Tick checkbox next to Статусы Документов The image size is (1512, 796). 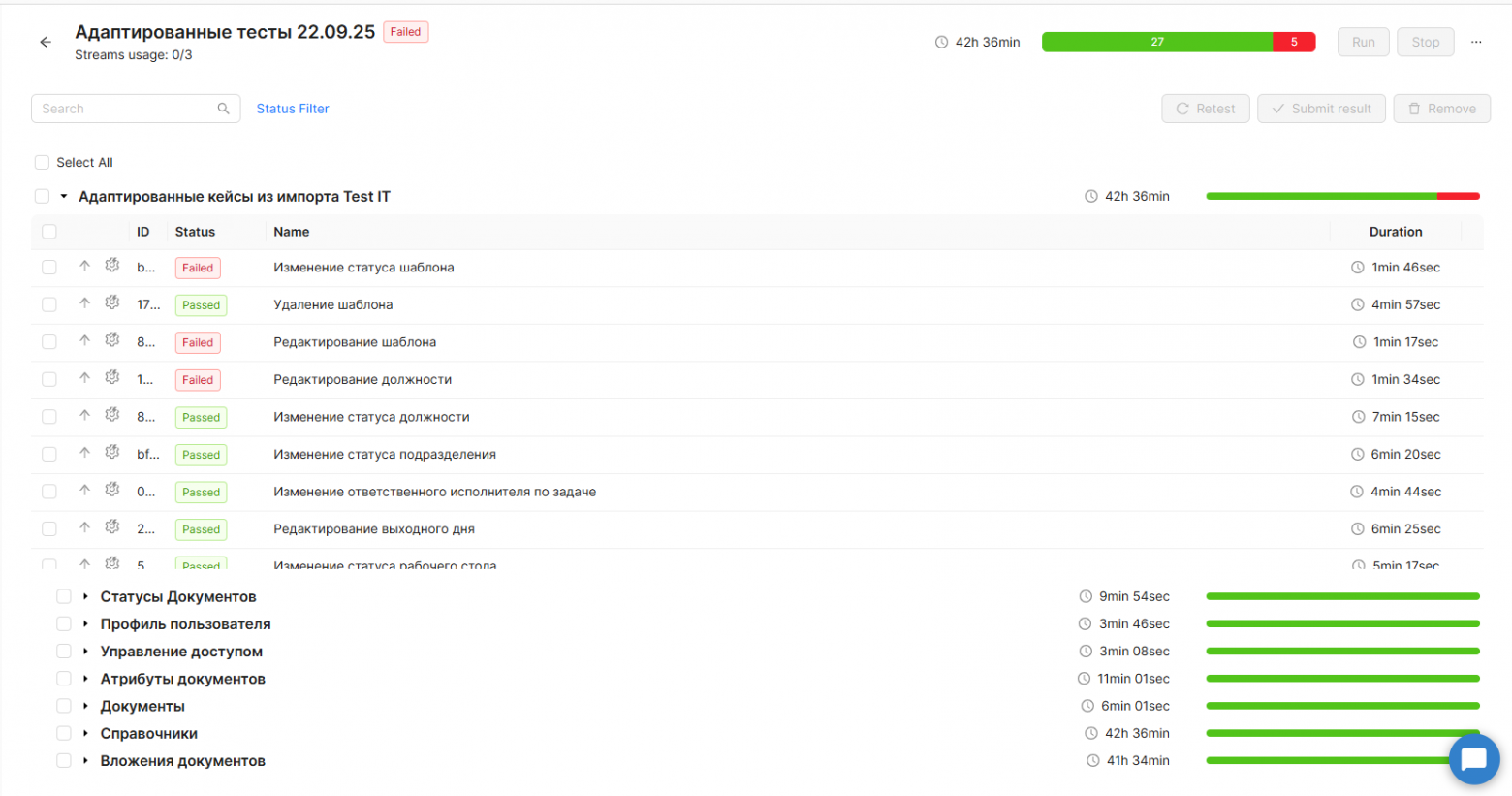(x=64, y=596)
